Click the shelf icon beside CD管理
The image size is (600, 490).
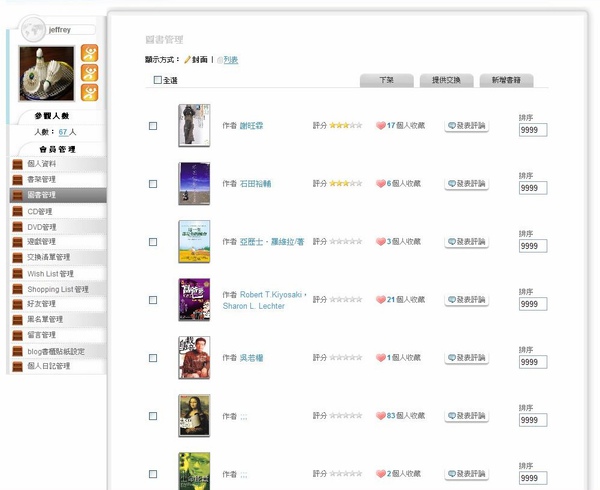click(x=18, y=212)
